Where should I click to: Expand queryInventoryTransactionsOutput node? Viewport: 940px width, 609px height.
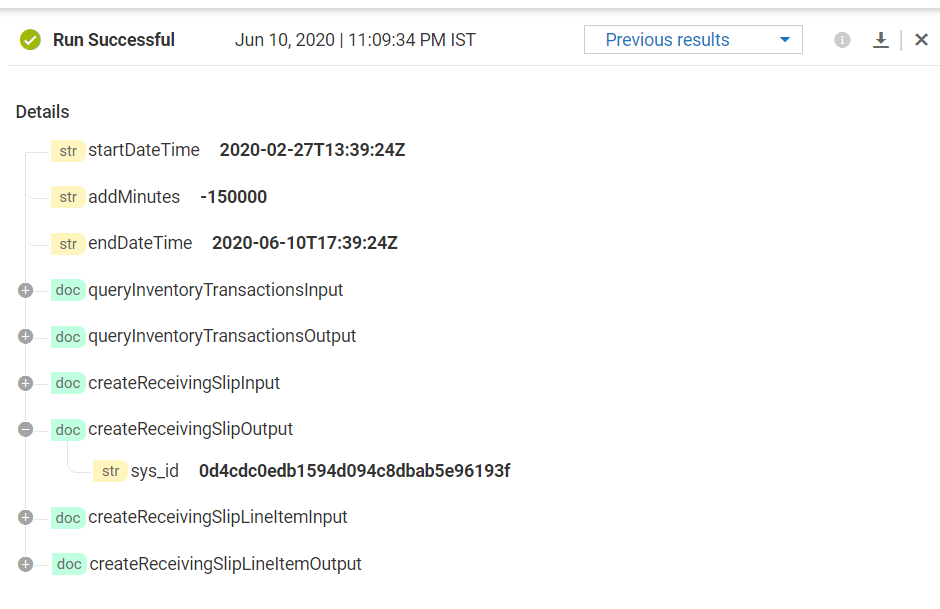(x=26, y=337)
